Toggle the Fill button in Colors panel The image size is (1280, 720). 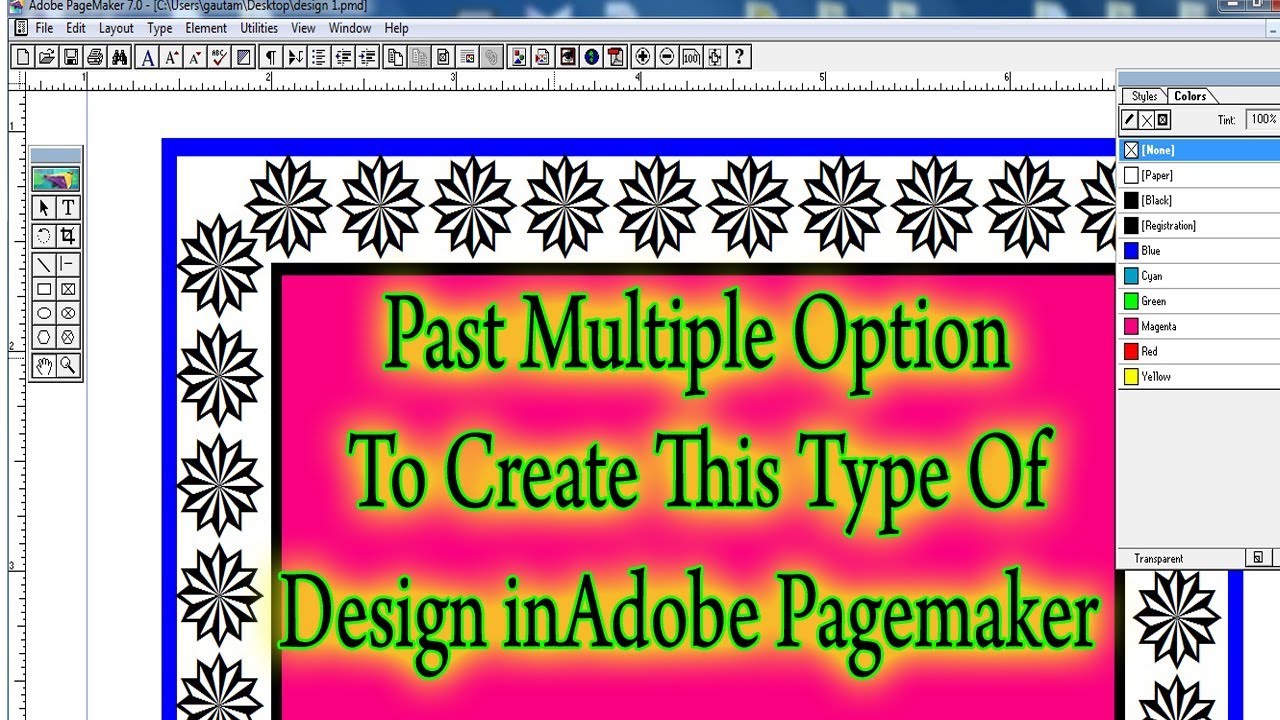(x=1146, y=120)
